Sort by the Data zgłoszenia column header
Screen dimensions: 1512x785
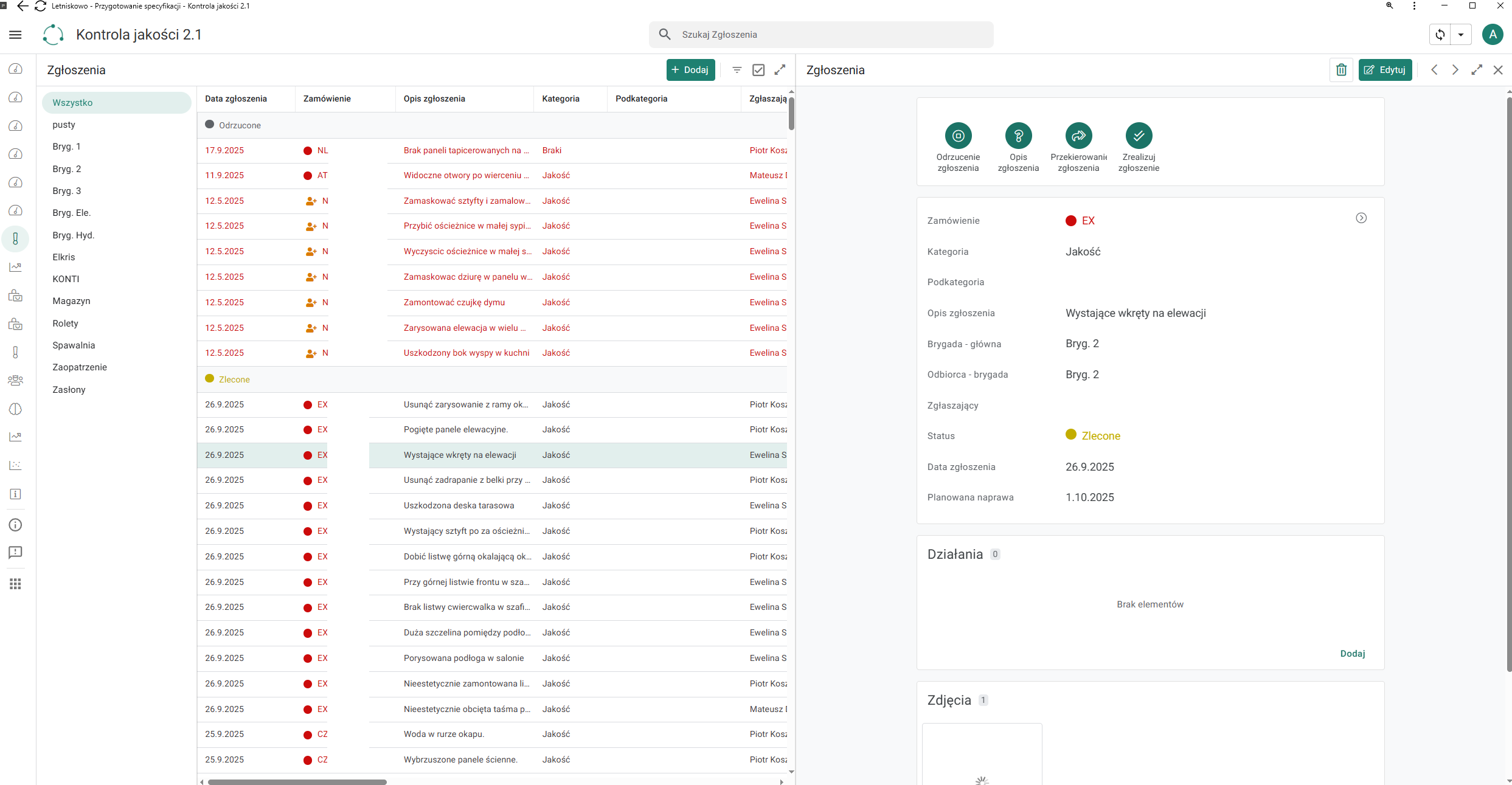tap(236, 99)
